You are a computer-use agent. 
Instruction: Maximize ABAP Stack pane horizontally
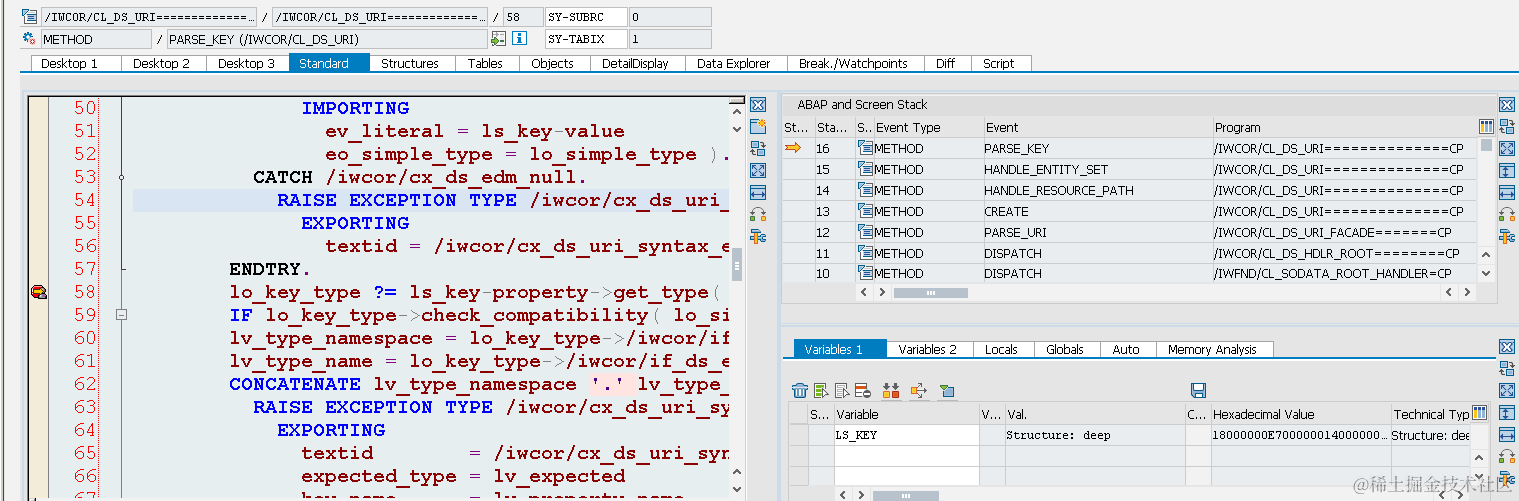click(x=1507, y=192)
